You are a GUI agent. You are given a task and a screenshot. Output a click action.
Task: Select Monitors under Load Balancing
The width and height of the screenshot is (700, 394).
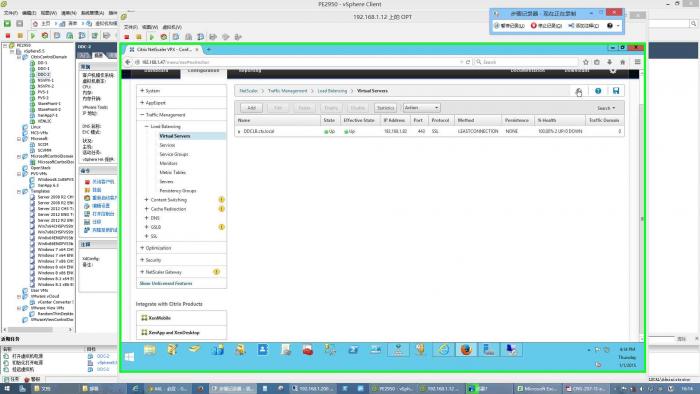pyautogui.click(x=168, y=163)
